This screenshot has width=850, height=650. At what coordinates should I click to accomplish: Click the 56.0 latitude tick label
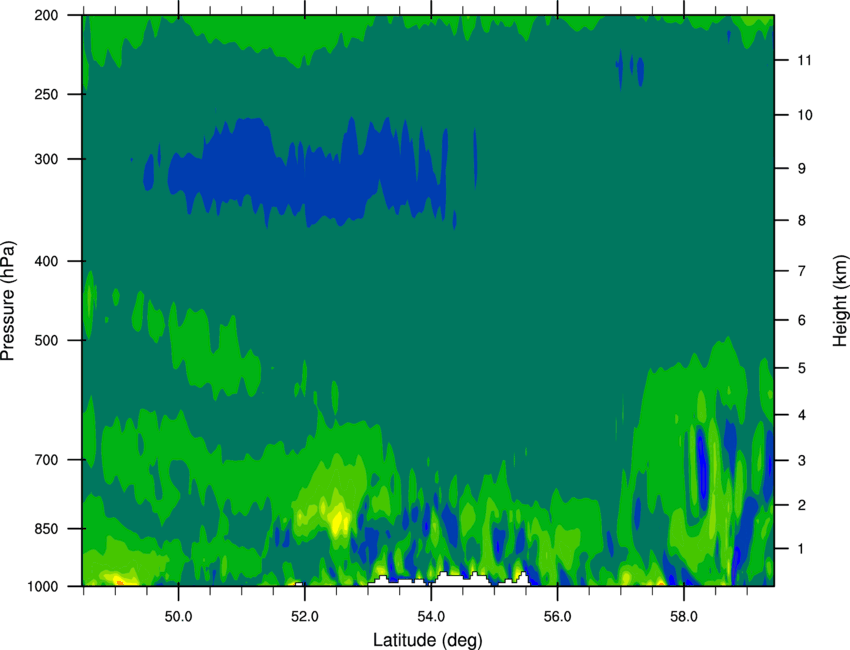tap(557, 617)
